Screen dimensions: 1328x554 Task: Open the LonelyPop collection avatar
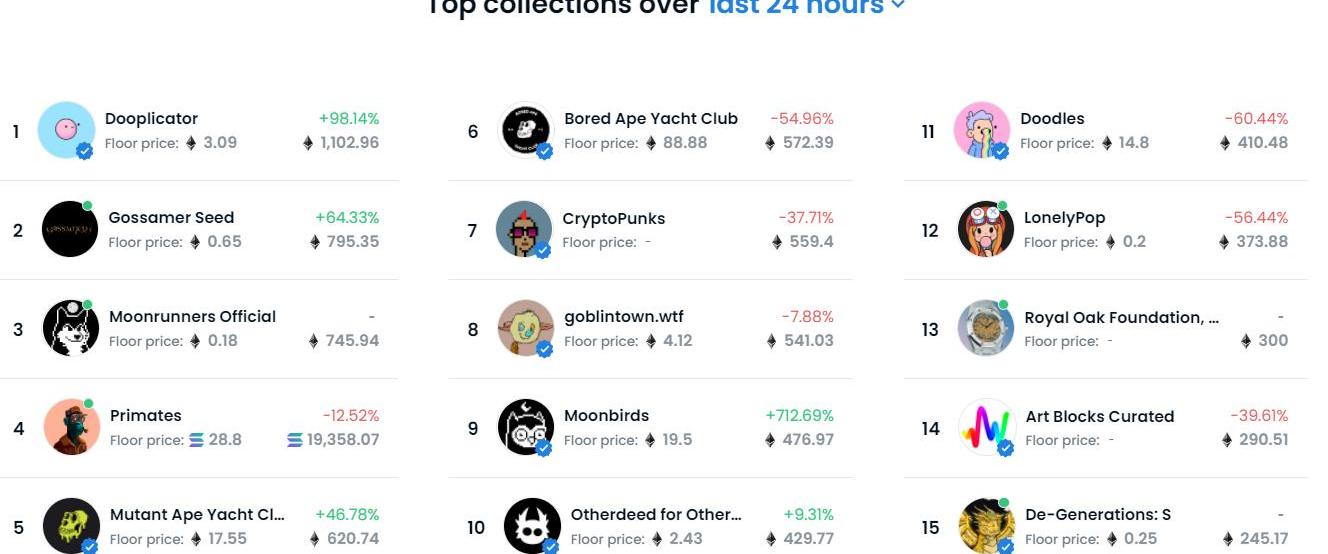(x=985, y=229)
